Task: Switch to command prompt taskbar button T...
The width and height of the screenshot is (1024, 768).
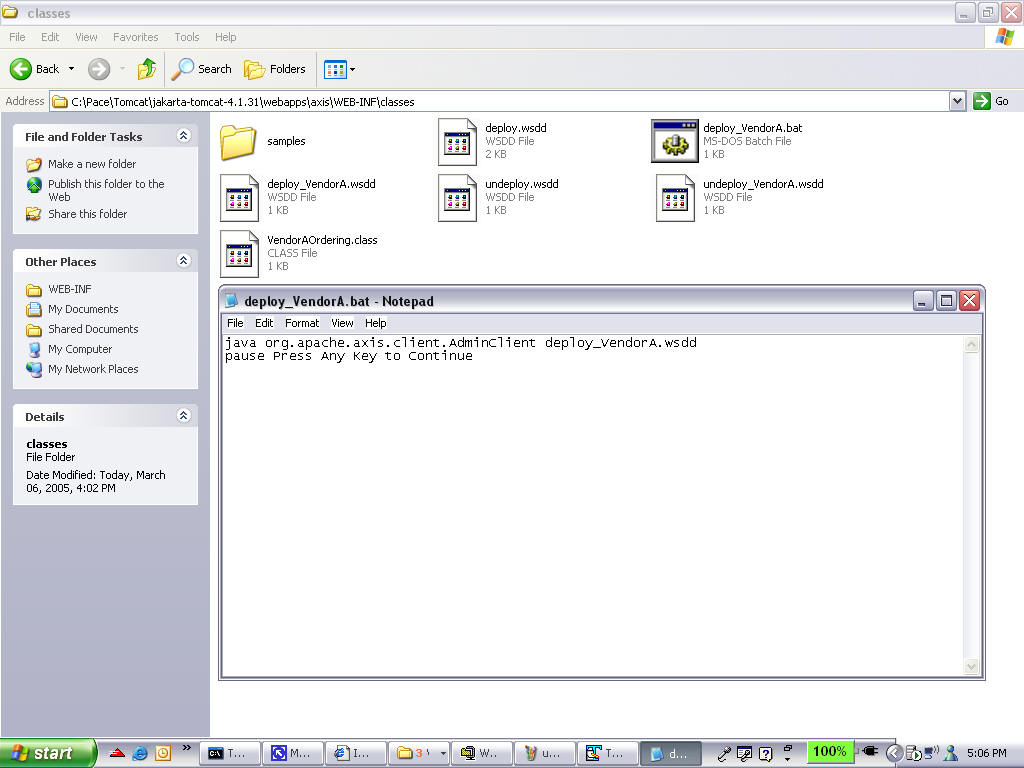Action: [229, 753]
